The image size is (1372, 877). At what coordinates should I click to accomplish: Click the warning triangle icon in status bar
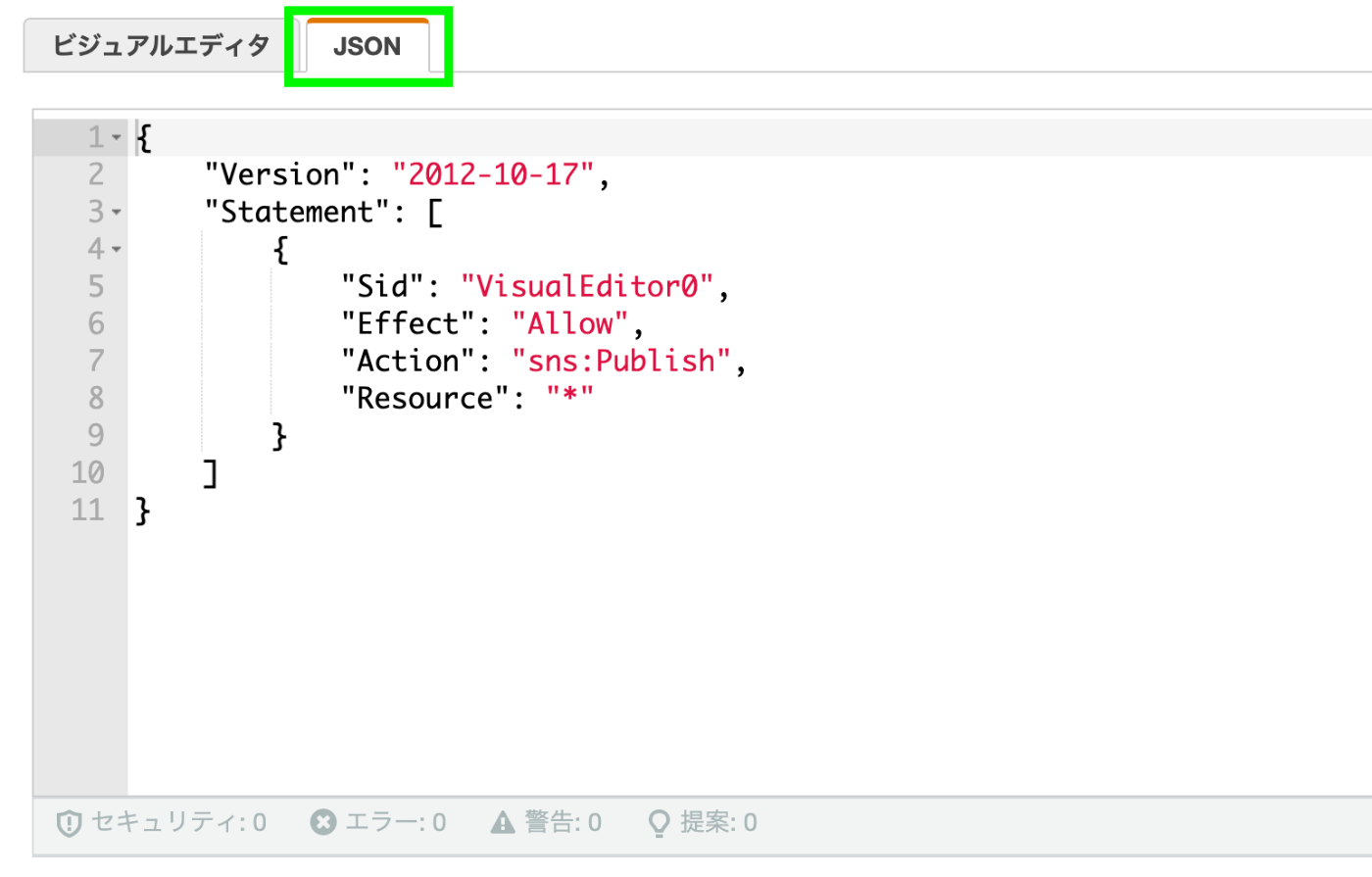(503, 822)
